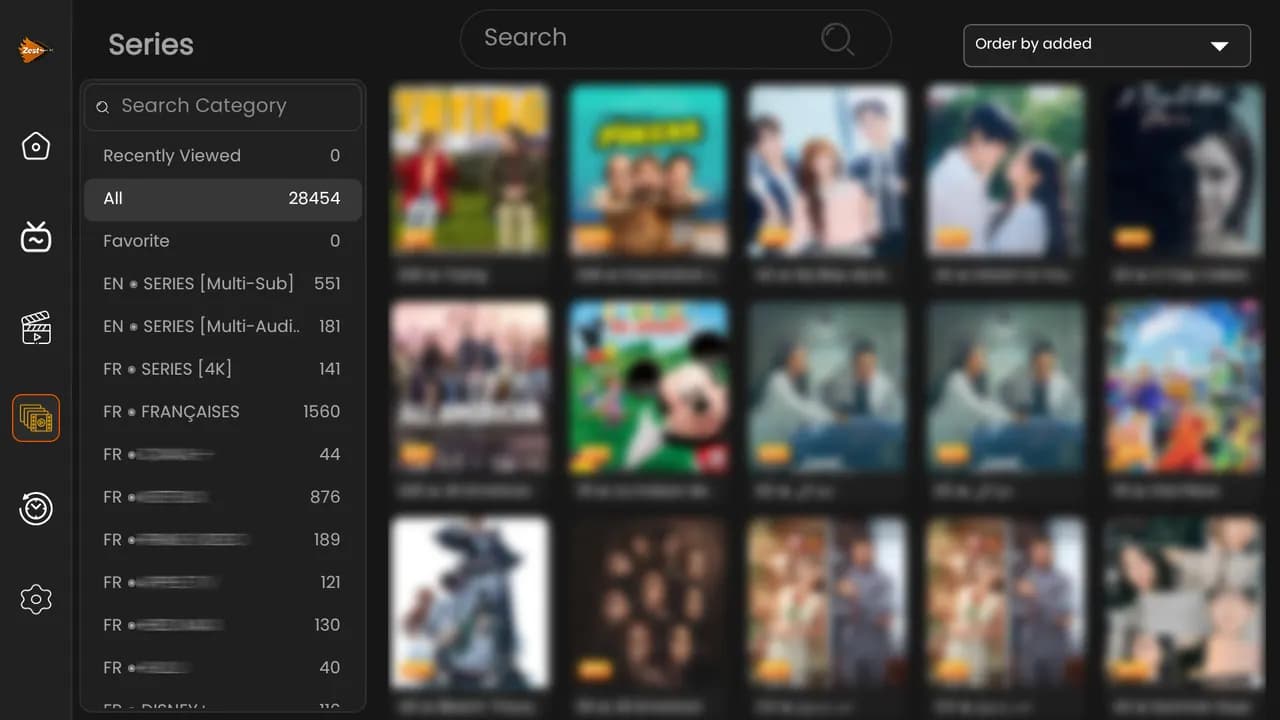1280x720 pixels.
Task: Open the dark brown poster with many faces
Action: 649,604
